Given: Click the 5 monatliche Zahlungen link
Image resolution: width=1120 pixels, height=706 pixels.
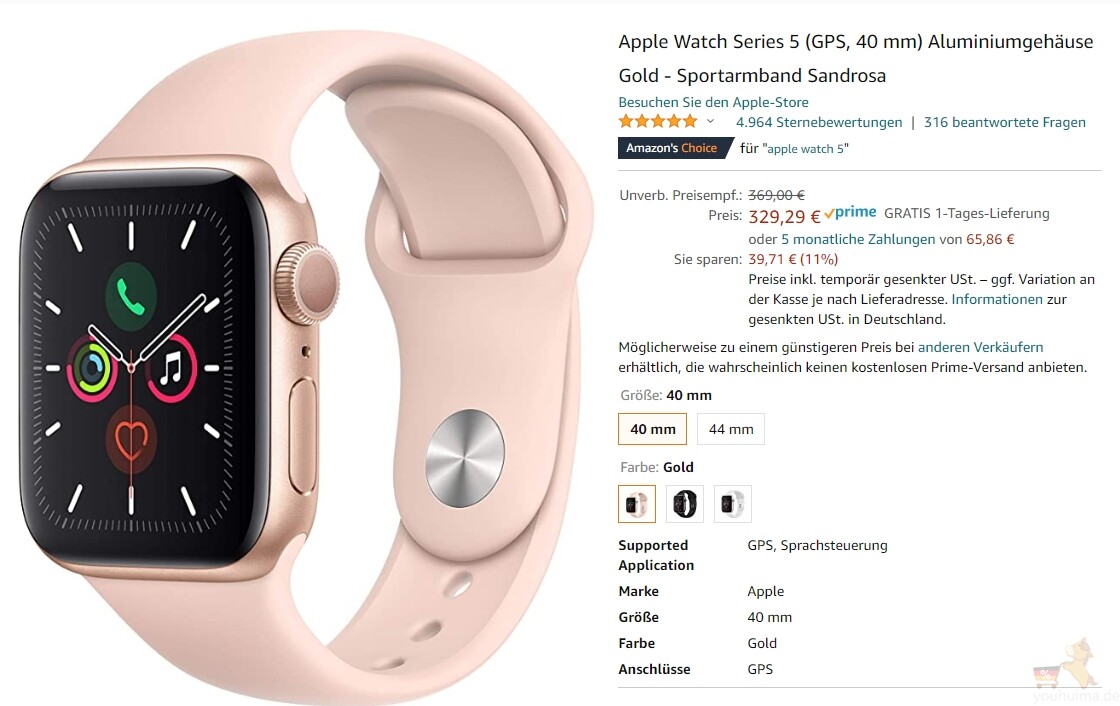Looking at the screenshot, I should (x=858, y=239).
